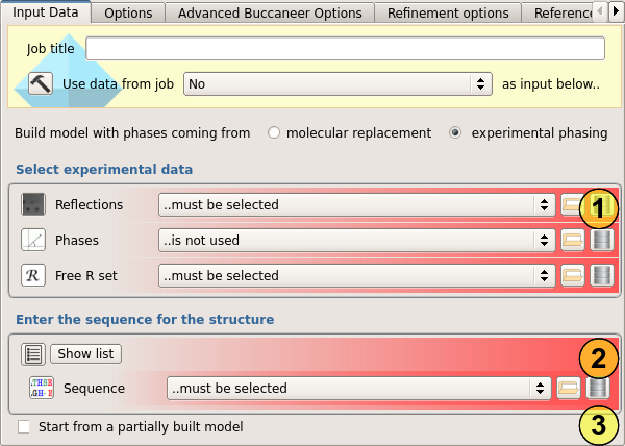This screenshot has width=625, height=446.
Task: Browse file for Reflections data
Action: point(572,205)
